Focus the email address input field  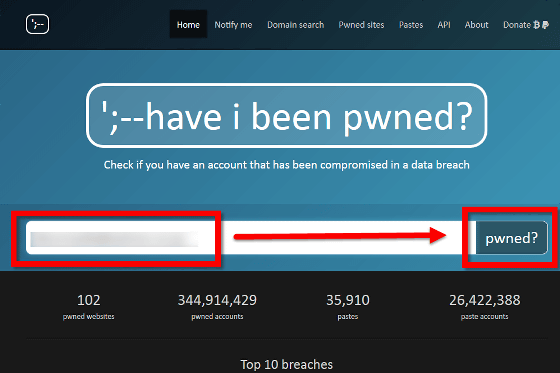[x=251, y=238]
